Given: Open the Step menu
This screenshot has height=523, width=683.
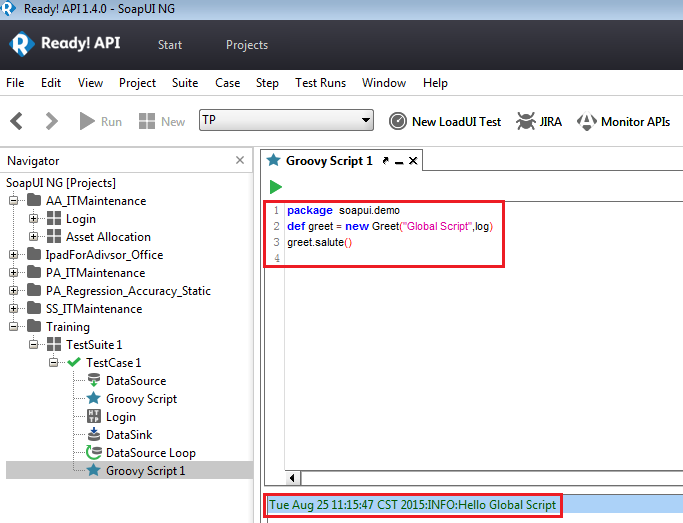Looking at the screenshot, I should pyautogui.click(x=267, y=83).
